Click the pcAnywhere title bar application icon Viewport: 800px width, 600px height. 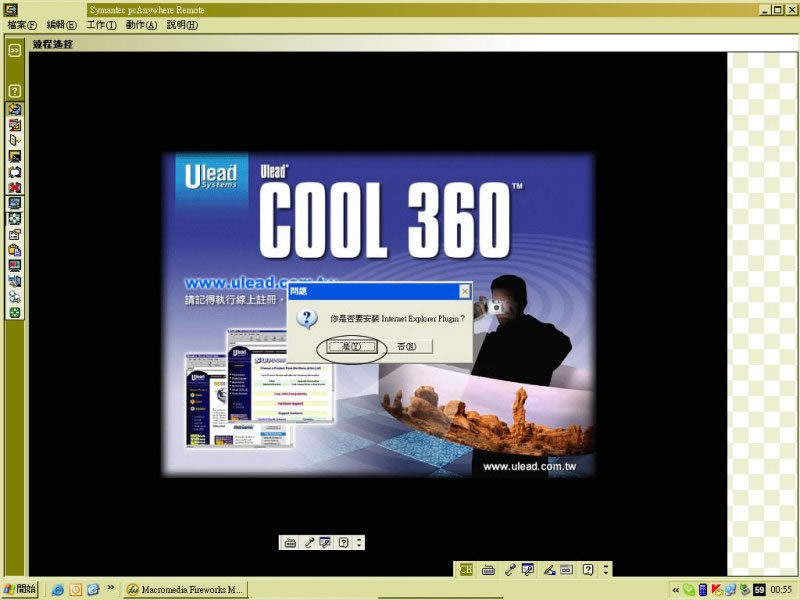(x=11, y=9)
